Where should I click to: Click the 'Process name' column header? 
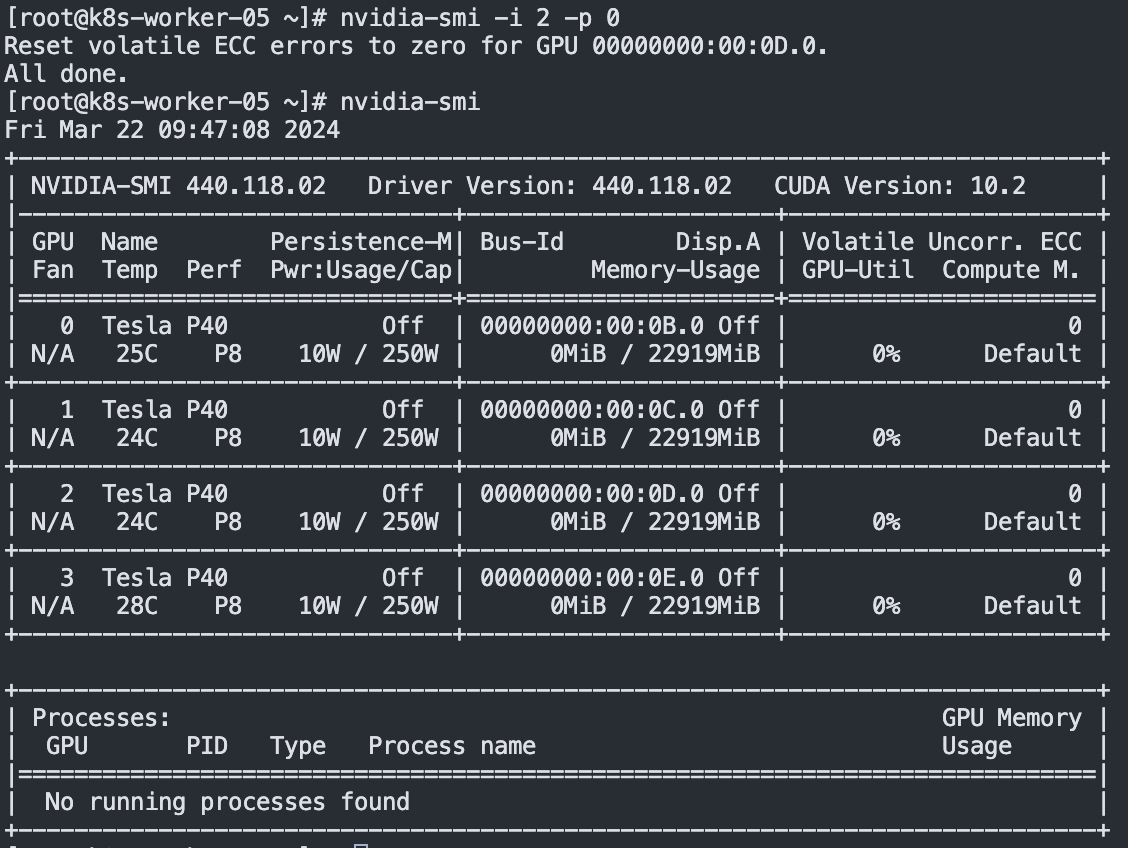coord(452,746)
